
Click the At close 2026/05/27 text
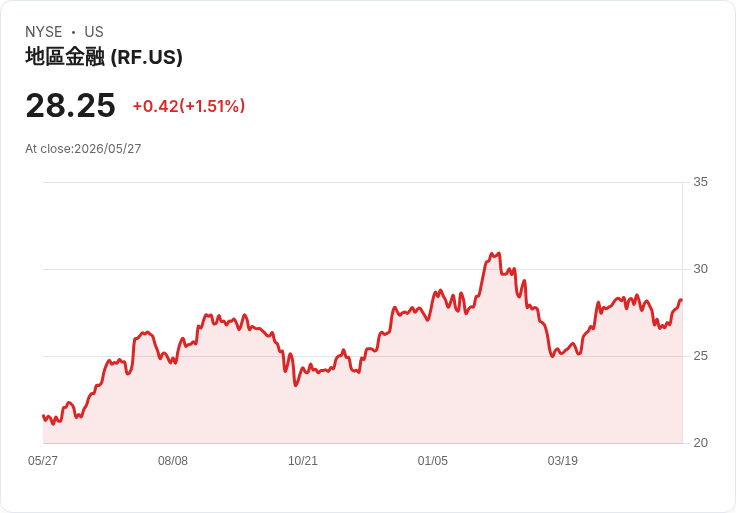click(x=83, y=149)
